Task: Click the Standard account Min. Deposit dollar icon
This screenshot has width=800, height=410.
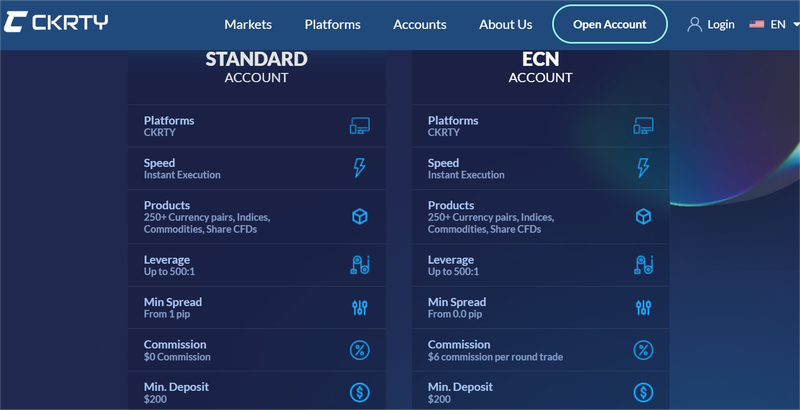Action: (360, 393)
